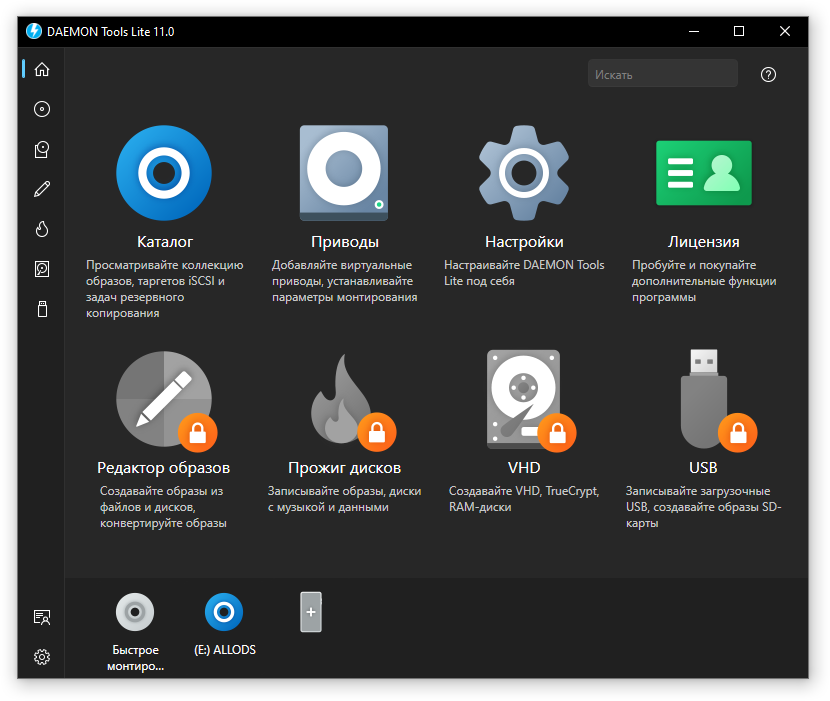Maximize the DAEMON Tools window
830x701 pixels.
point(739,31)
